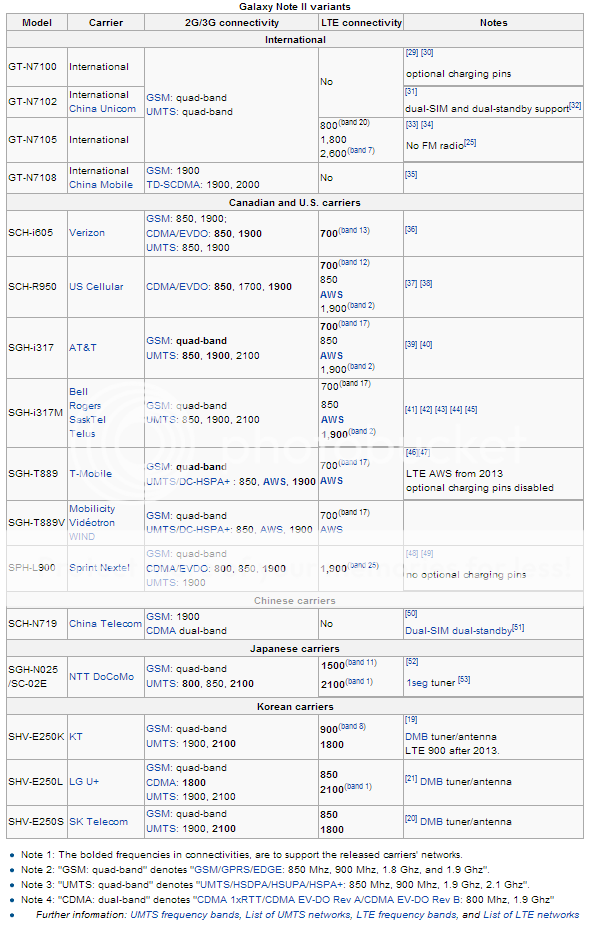
Task: Click CDMA/EVDO link in US Cellular row
Action: (177, 287)
